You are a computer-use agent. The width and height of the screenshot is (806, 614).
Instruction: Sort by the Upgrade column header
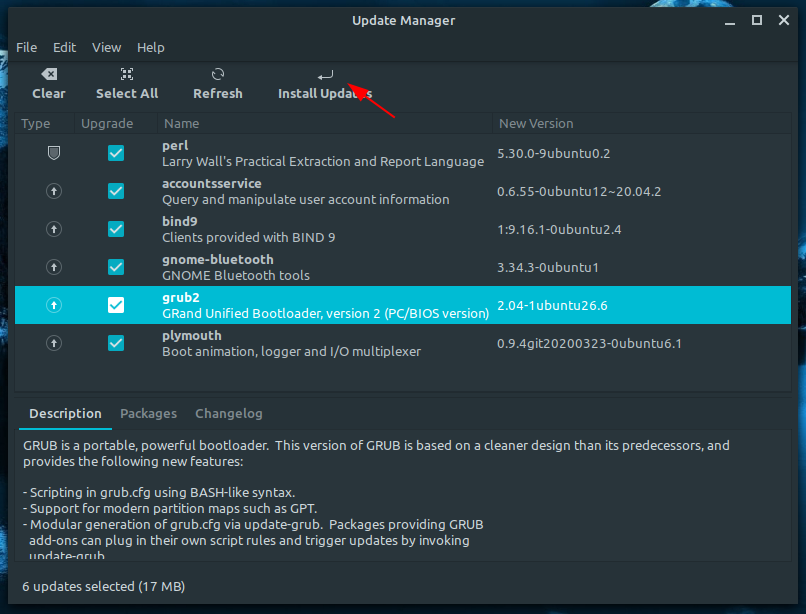pos(116,123)
